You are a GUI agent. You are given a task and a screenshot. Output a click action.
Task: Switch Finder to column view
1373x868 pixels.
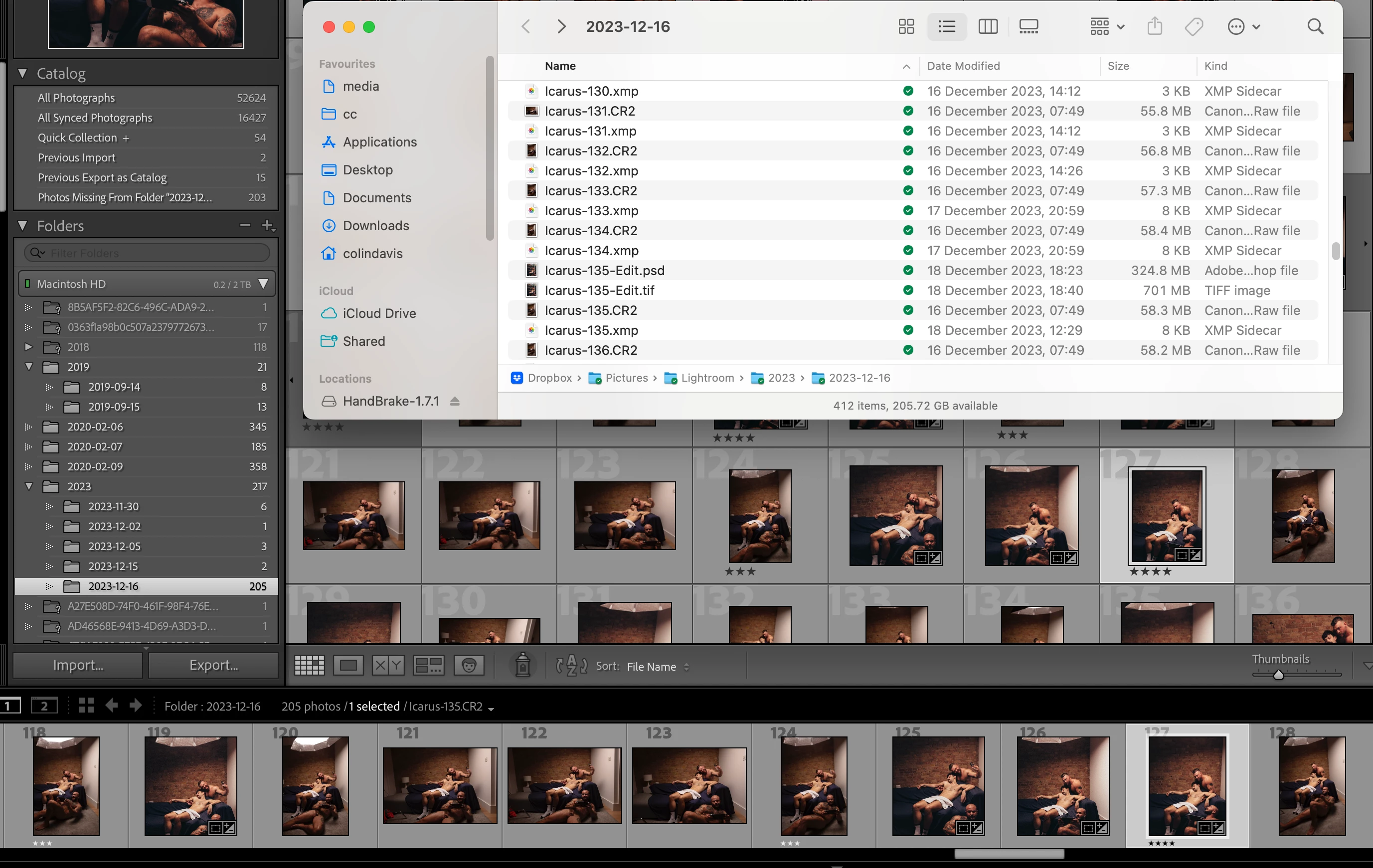988,27
